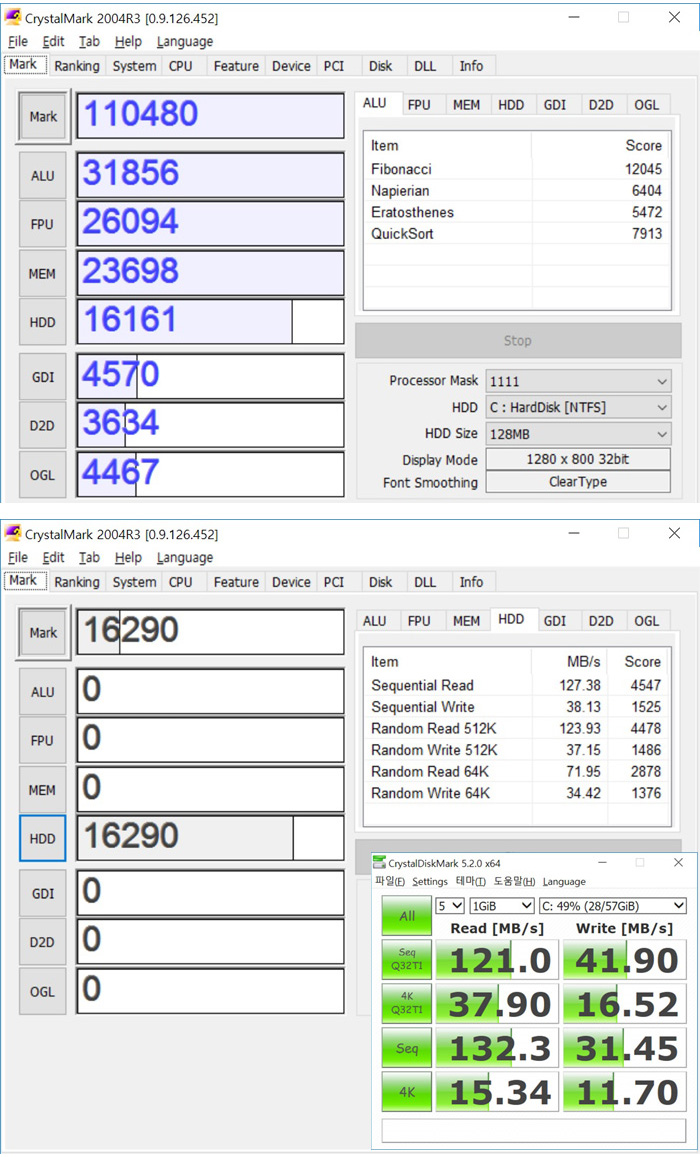The height and width of the screenshot is (1157, 700).
Task: Run HDD benchmark button in top window
Action: coord(42,322)
